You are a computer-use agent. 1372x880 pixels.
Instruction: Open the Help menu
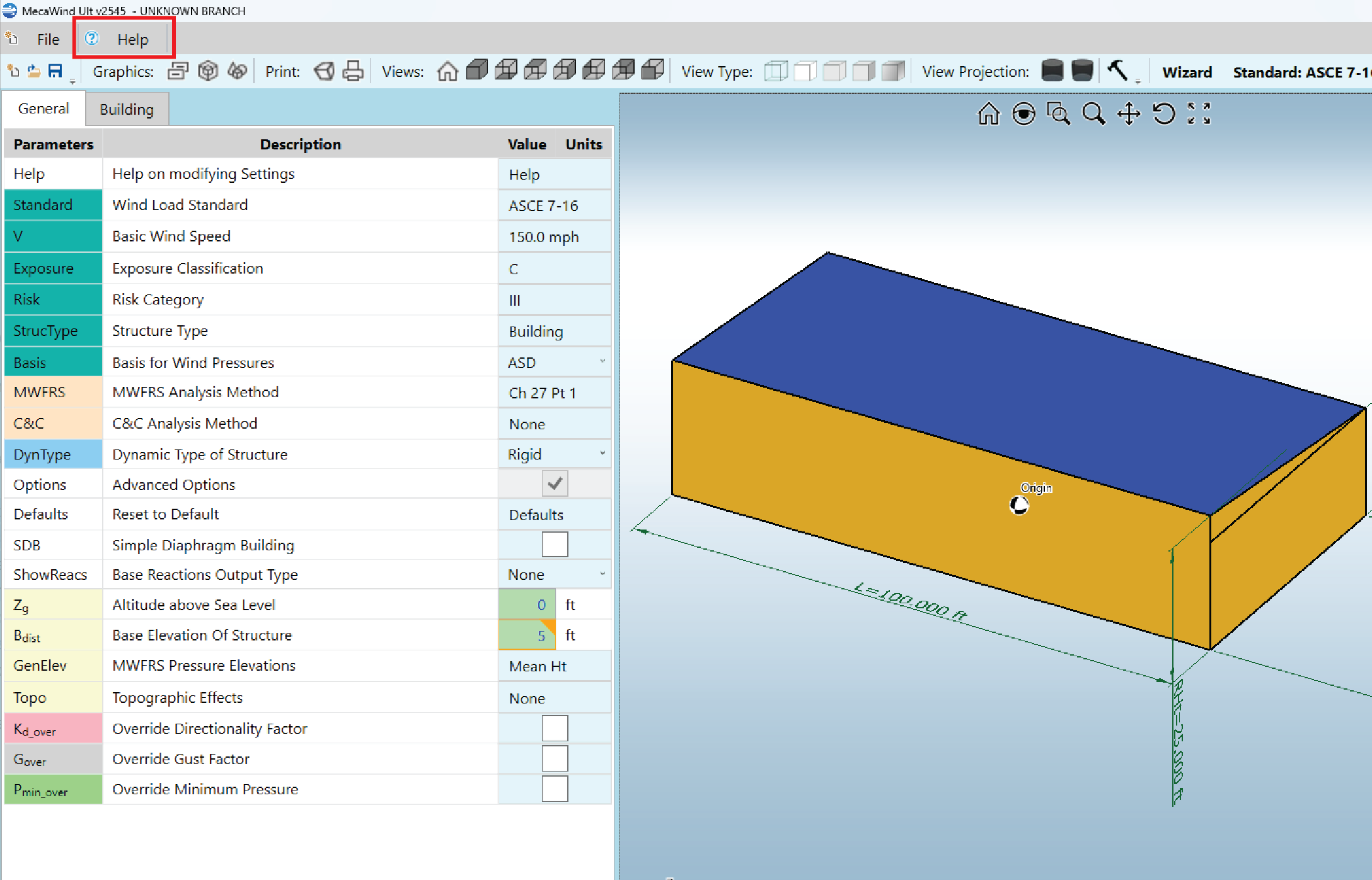pyautogui.click(x=132, y=40)
